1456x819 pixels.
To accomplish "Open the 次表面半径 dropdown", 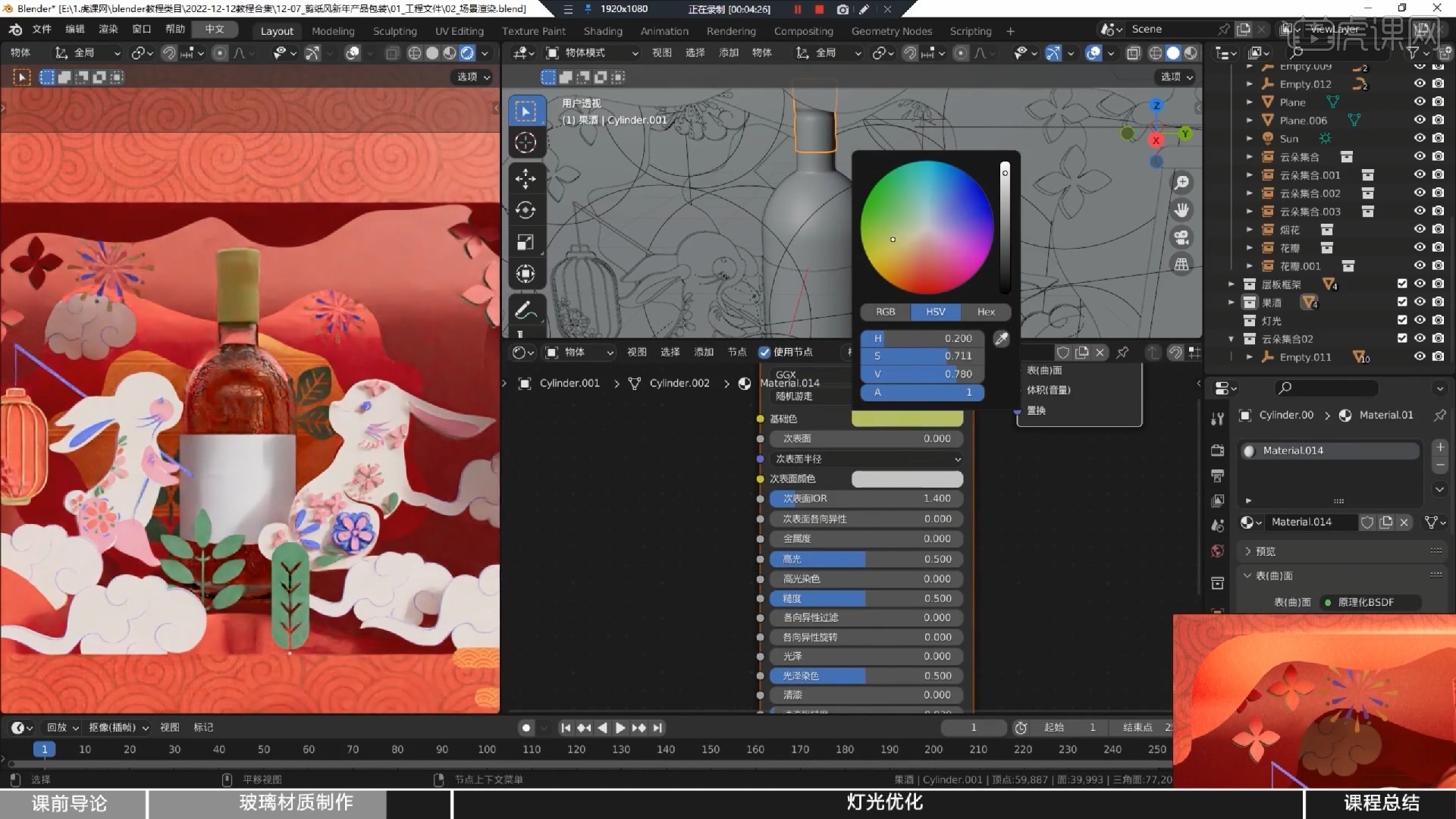I will pos(866,459).
